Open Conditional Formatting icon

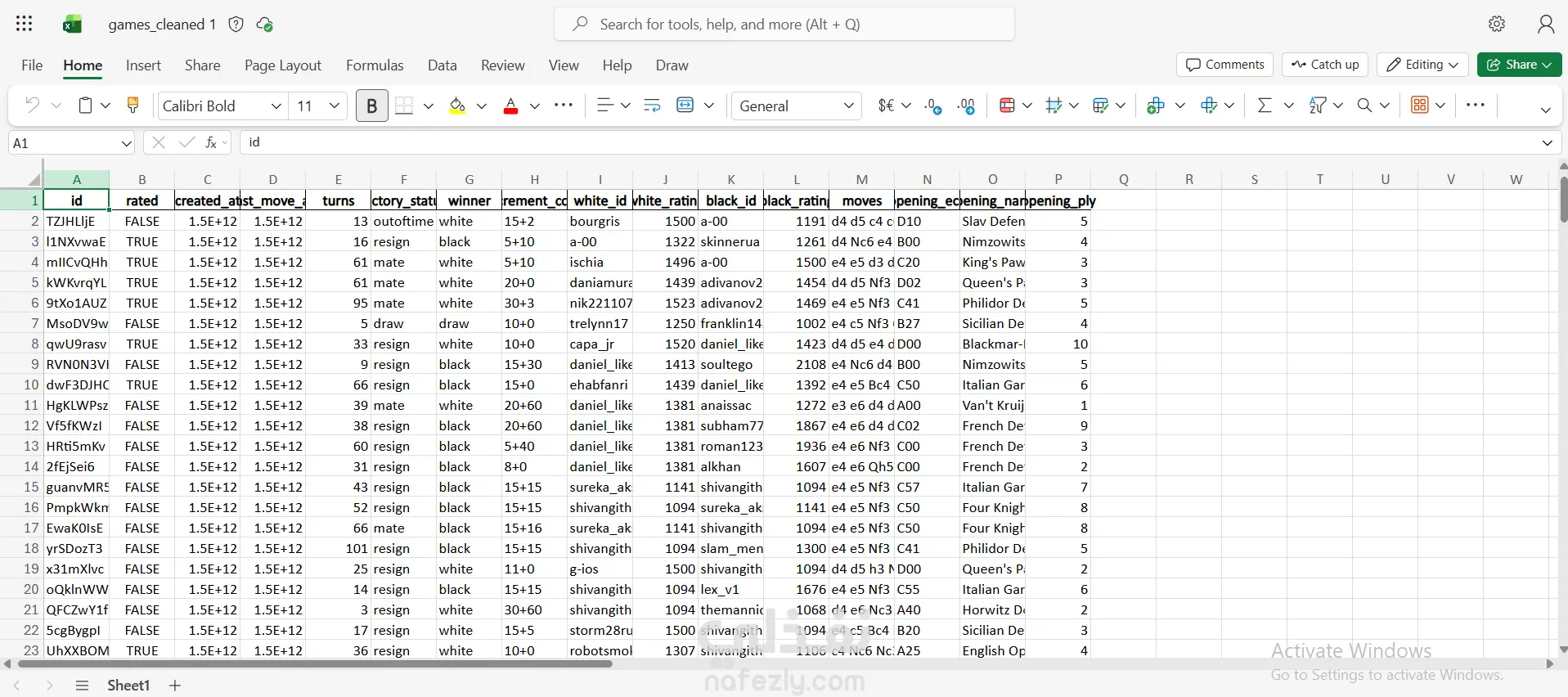(x=1008, y=106)
